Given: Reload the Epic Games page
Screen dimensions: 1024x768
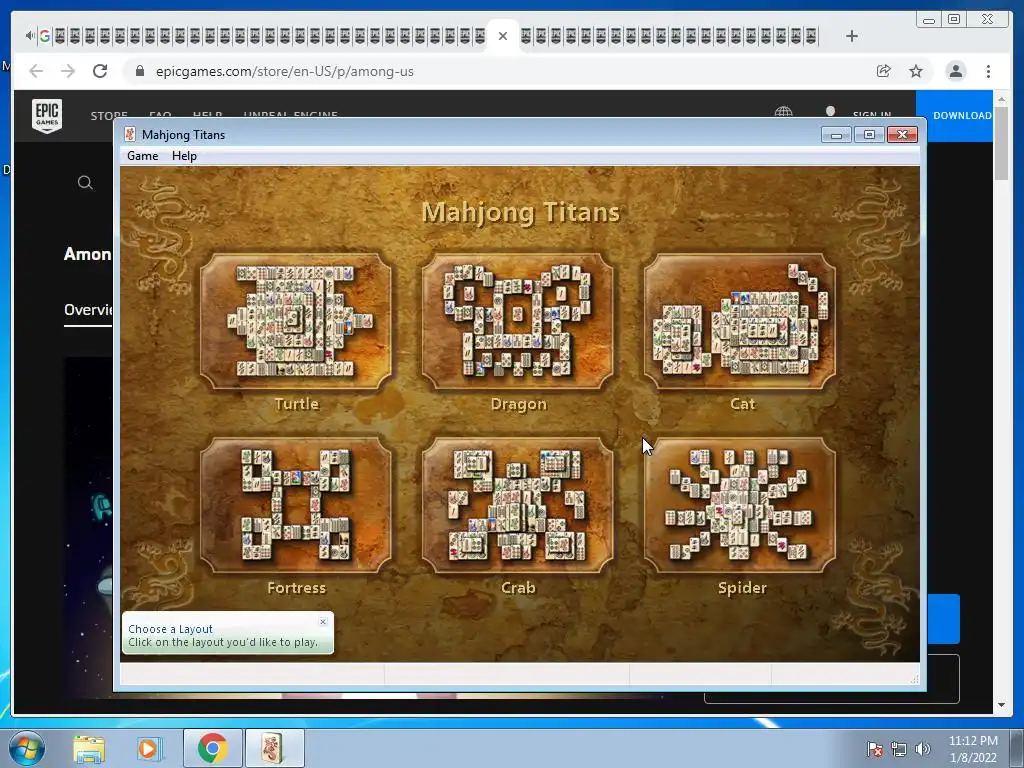Looking at the screenshot, I should point(100,71).
